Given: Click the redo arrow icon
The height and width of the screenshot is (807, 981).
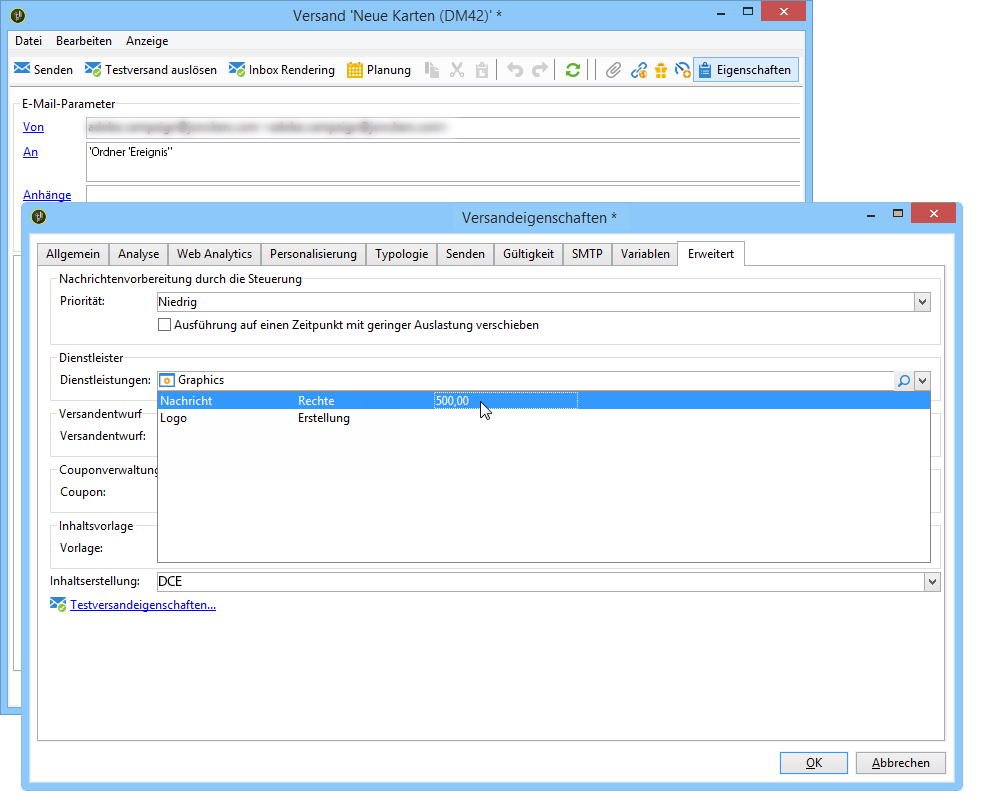Looking at the screenshot, I should click(x=539, y=69).
